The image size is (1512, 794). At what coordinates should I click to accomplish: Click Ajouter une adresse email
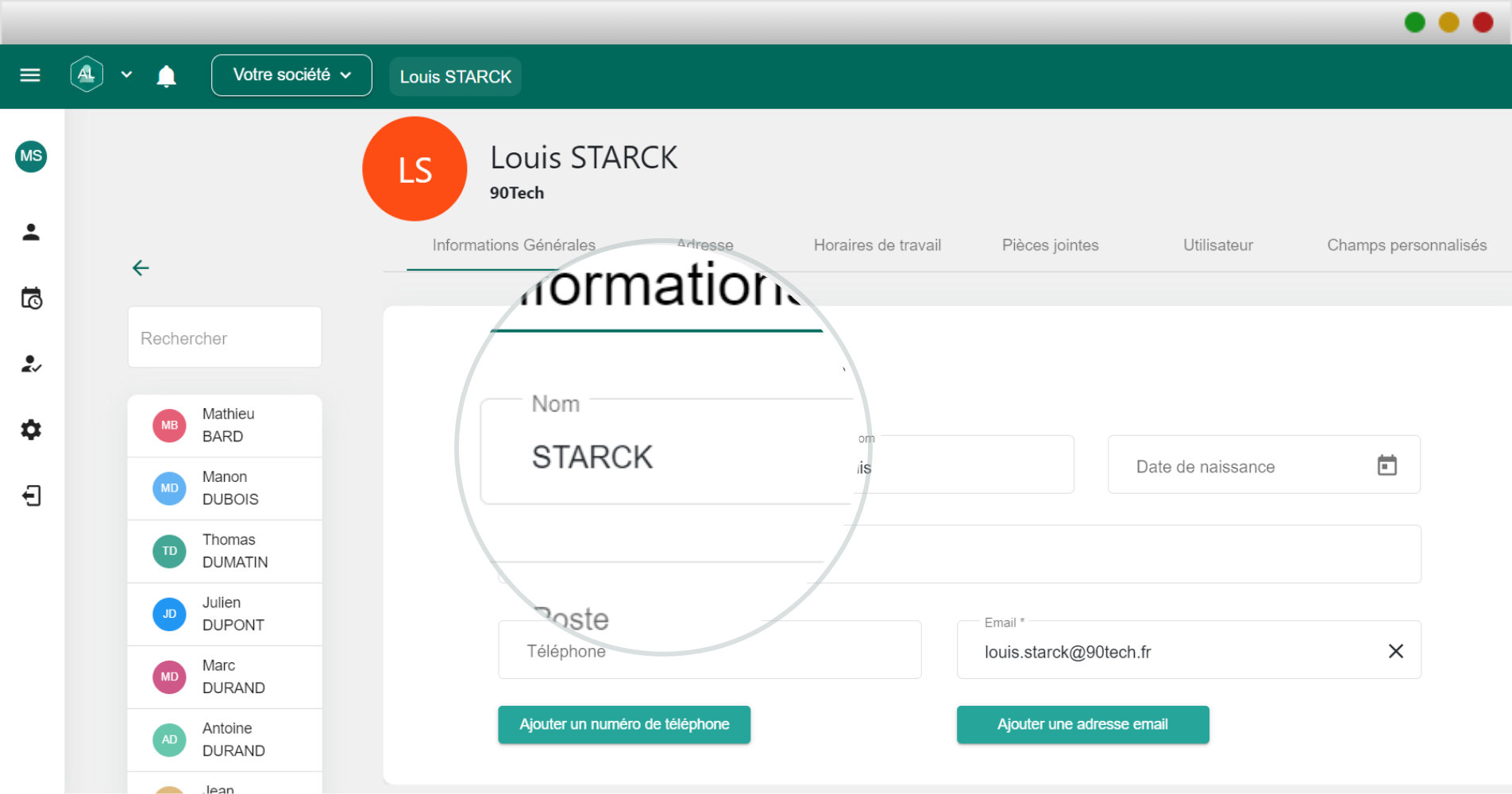(1082, 724)
